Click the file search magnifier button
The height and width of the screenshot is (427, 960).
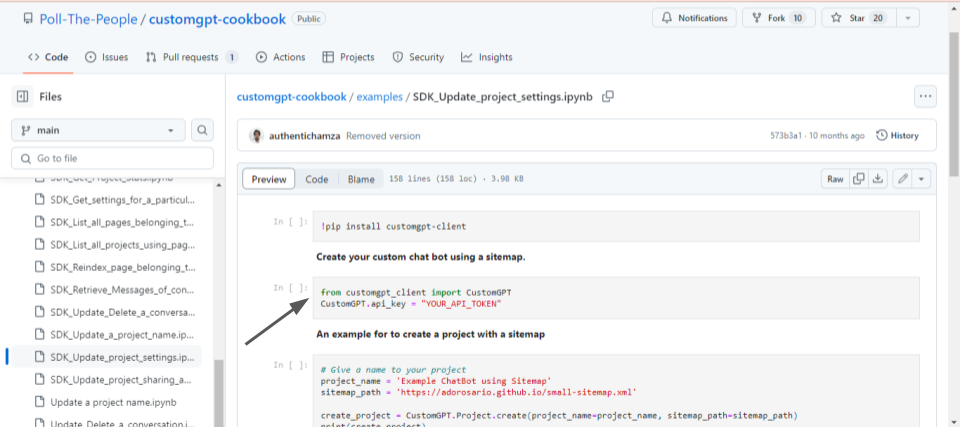point(202,130)
